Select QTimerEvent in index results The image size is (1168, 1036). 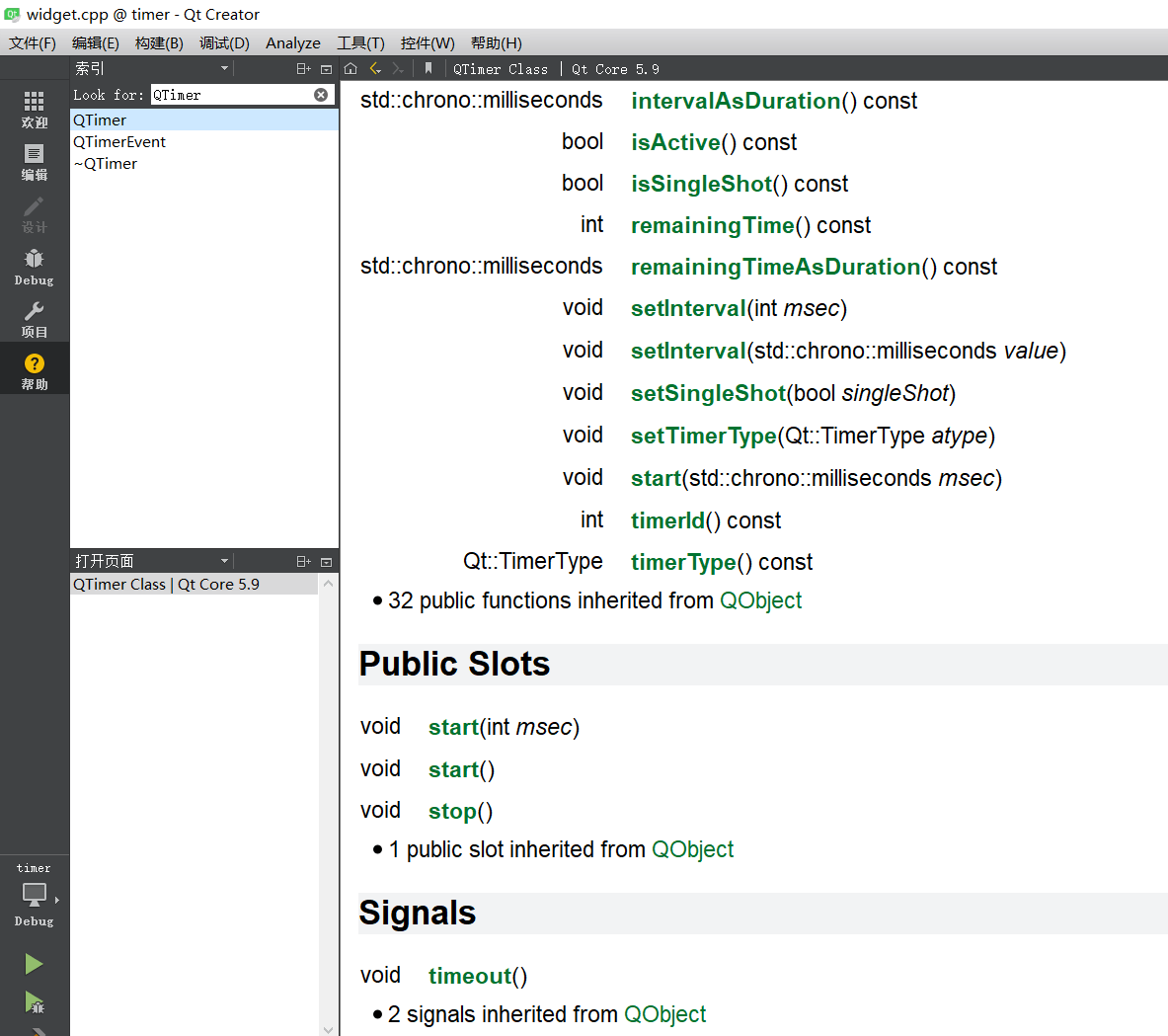coord(204,141)
